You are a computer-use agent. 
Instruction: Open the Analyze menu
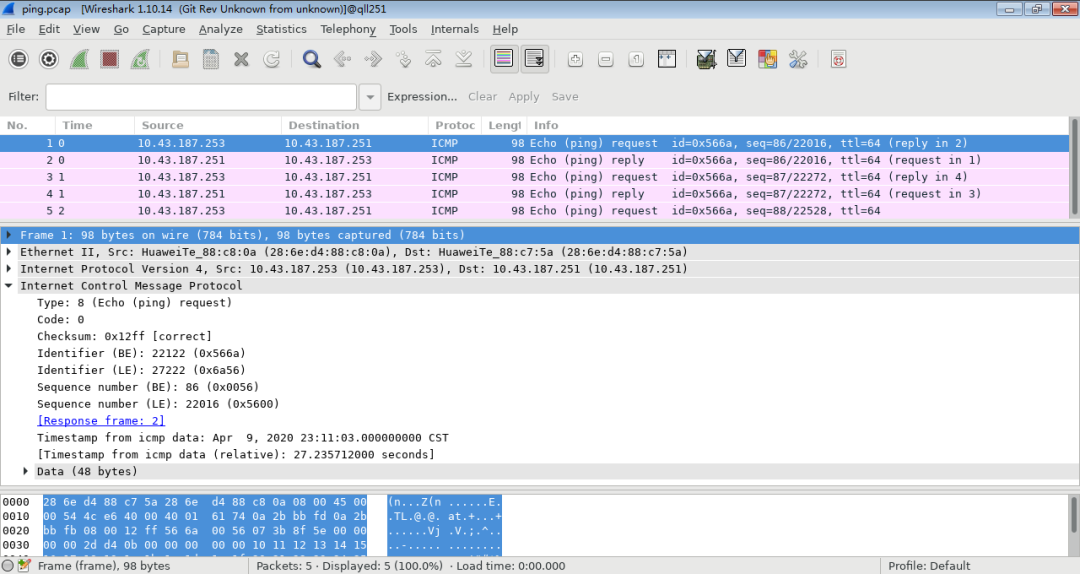[x=220, y=29]
